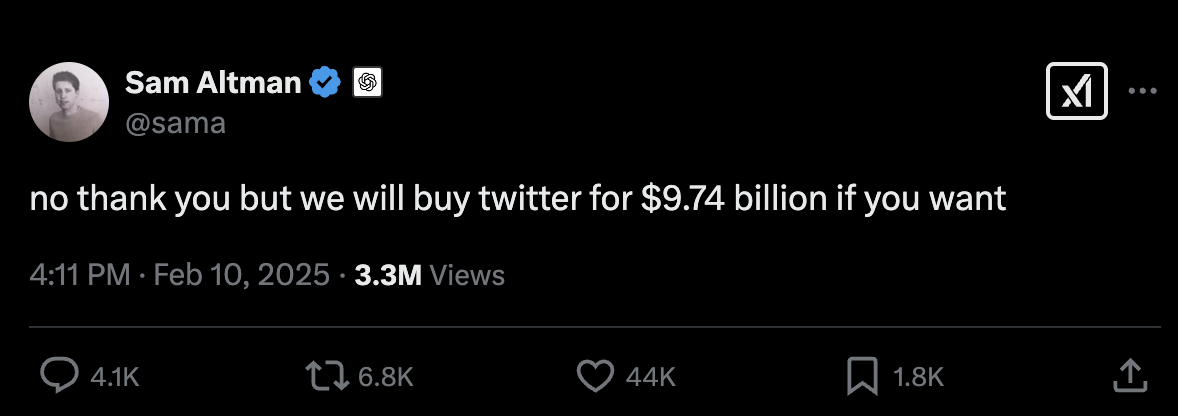Click the 44K likes count
The height and width of the screenshot is (416, 1178).
pyautogui.click(x=650, y=376)
